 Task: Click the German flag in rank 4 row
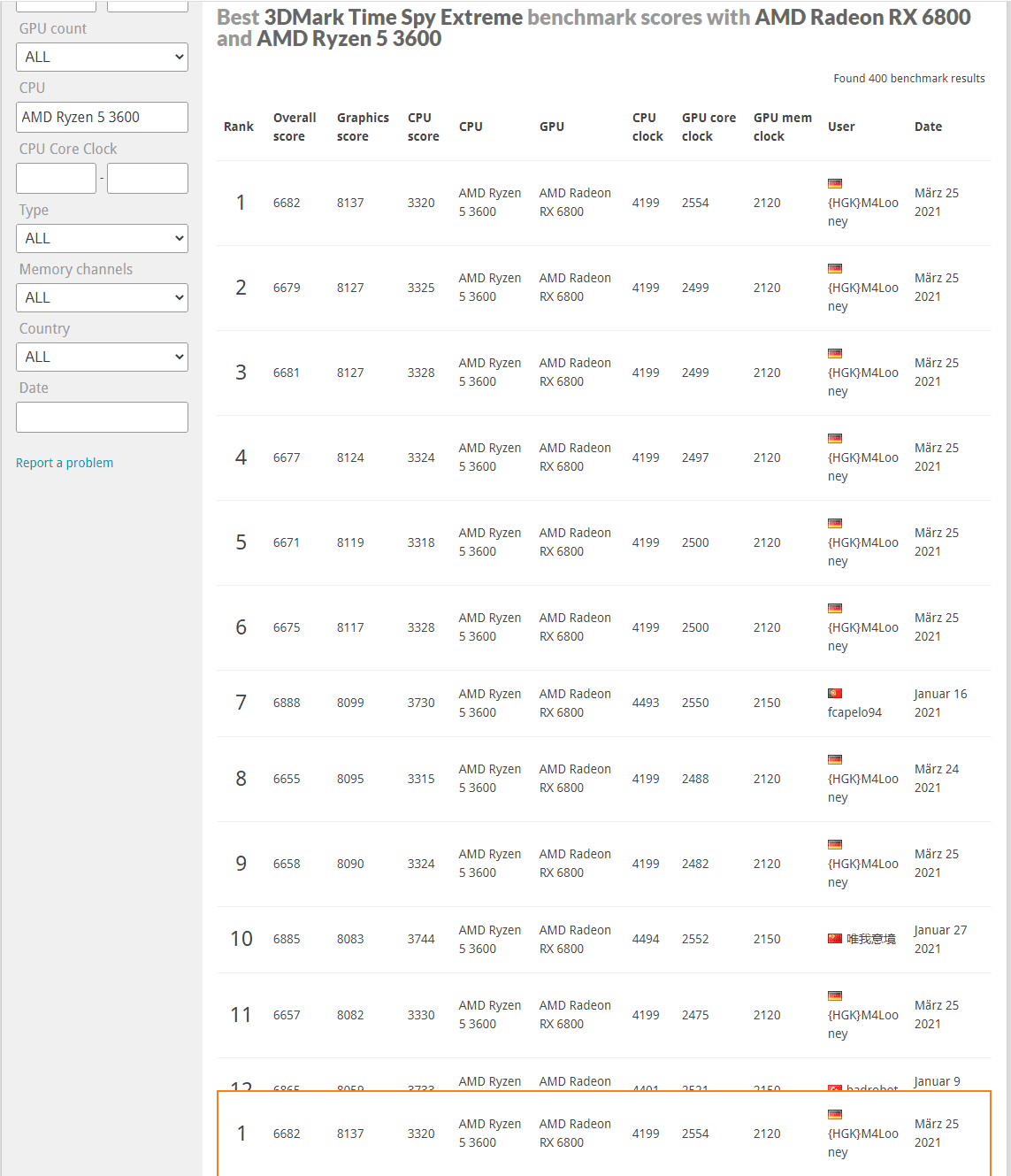click(x=834, y=439)
